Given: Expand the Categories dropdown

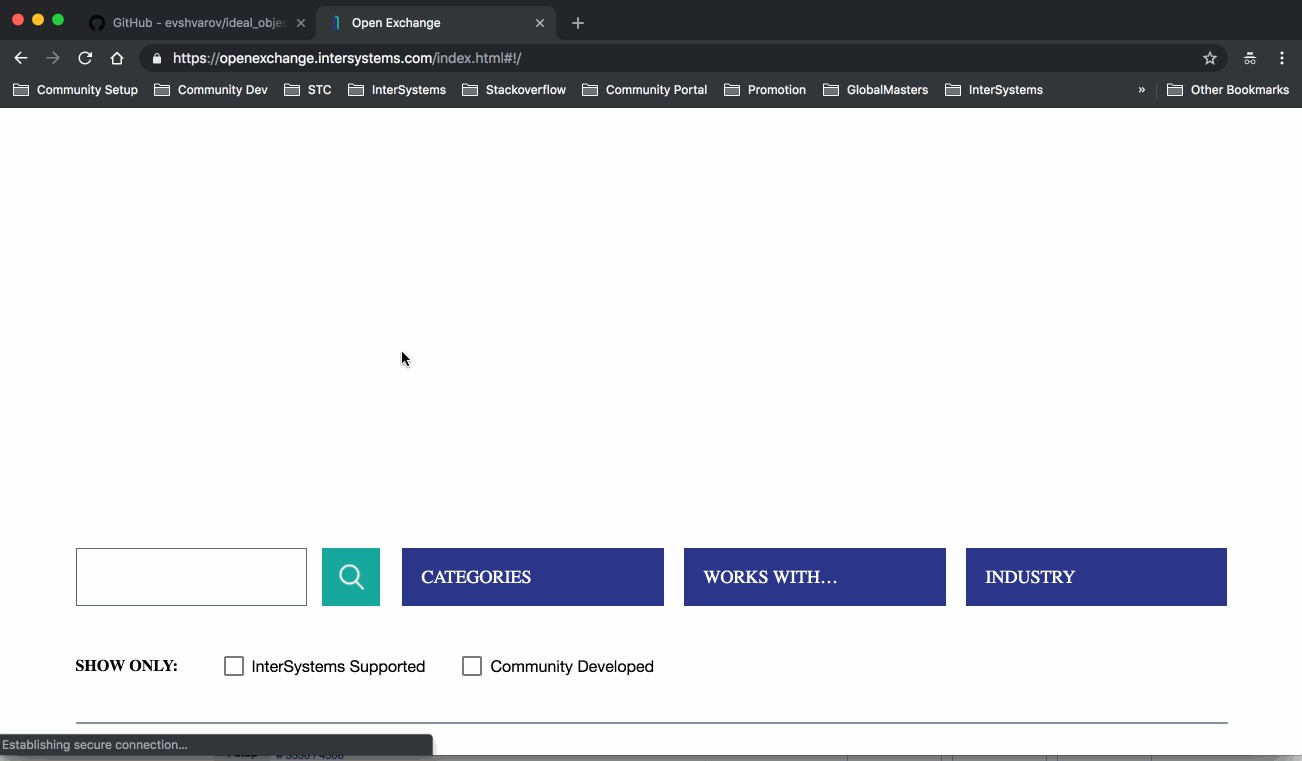Looking at the screenshot, I should coord(532,577).
